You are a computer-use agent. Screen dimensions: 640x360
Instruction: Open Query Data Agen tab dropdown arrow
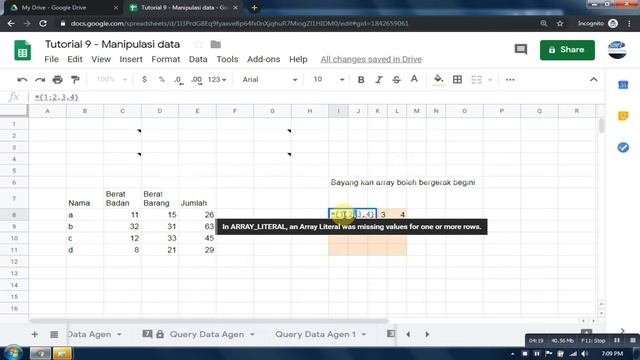pyautogui.click(x=252, y=334)
